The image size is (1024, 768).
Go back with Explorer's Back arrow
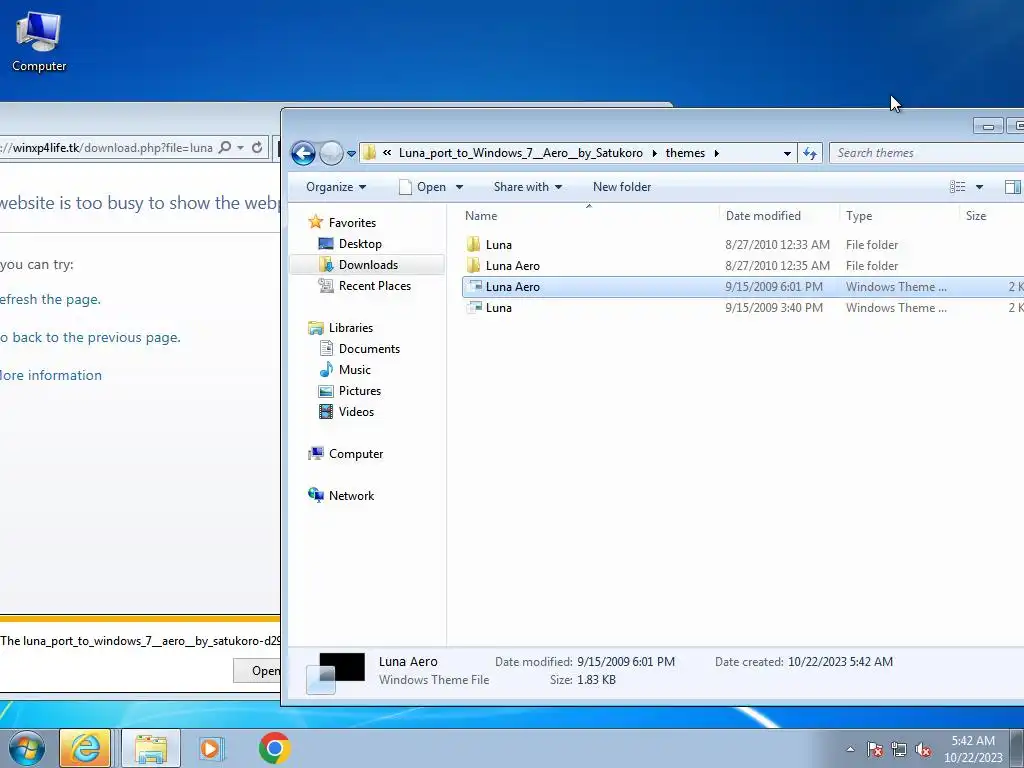[303, 153]
